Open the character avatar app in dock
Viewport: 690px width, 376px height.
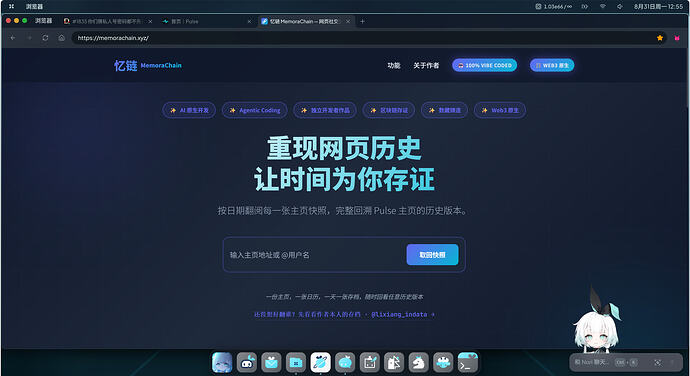click(222, 363)
